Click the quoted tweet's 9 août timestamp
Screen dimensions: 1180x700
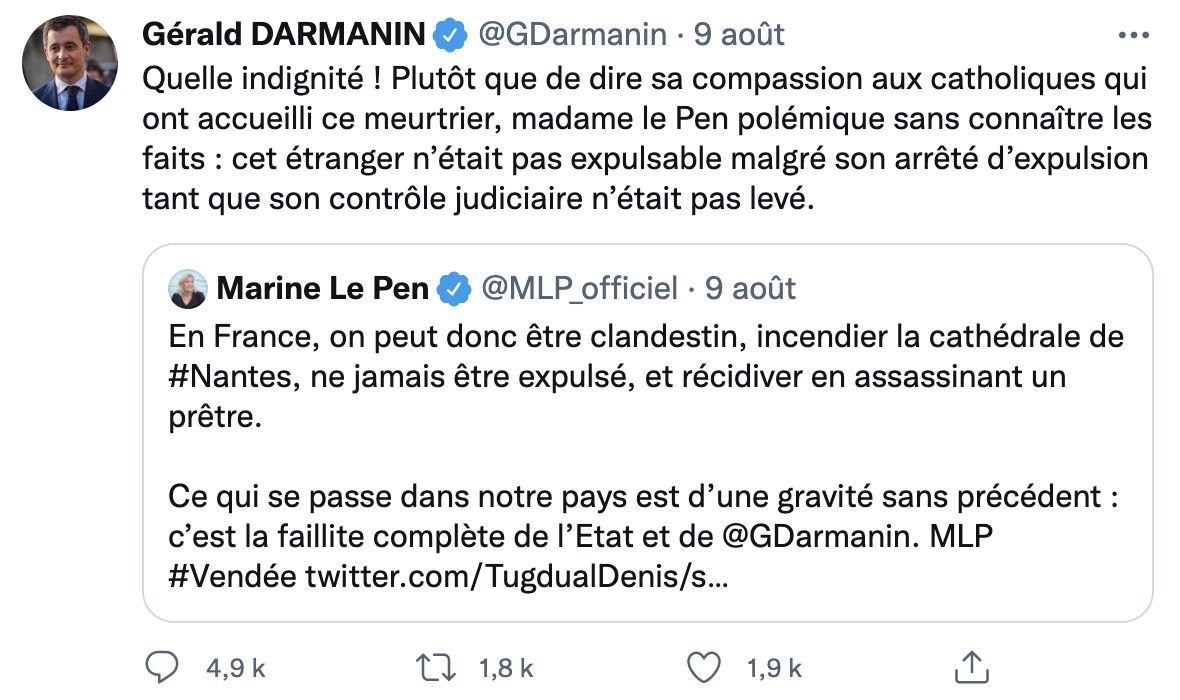(750, 289)
